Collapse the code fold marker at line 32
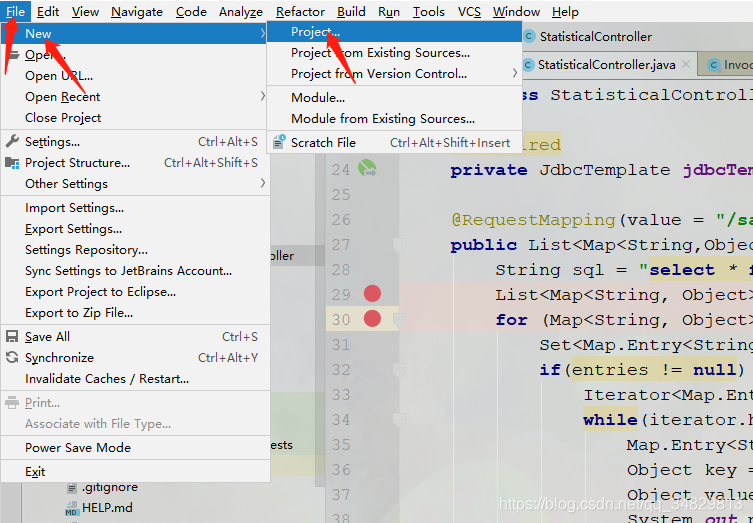Viewport: 753px width, 523px height. pyautogui.click(x=399, y=370)
